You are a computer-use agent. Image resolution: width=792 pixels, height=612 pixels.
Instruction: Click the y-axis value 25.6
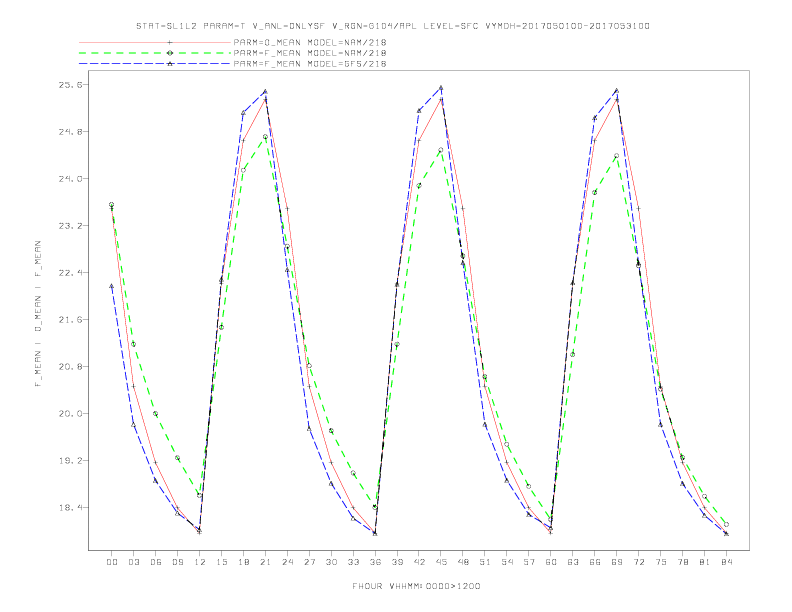[x=71, y=85]
